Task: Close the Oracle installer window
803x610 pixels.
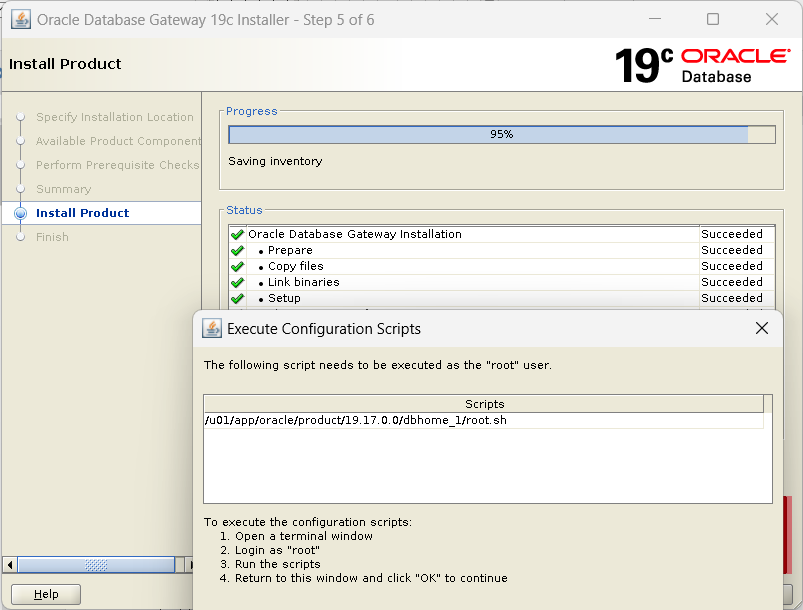Action: point(771,19)
